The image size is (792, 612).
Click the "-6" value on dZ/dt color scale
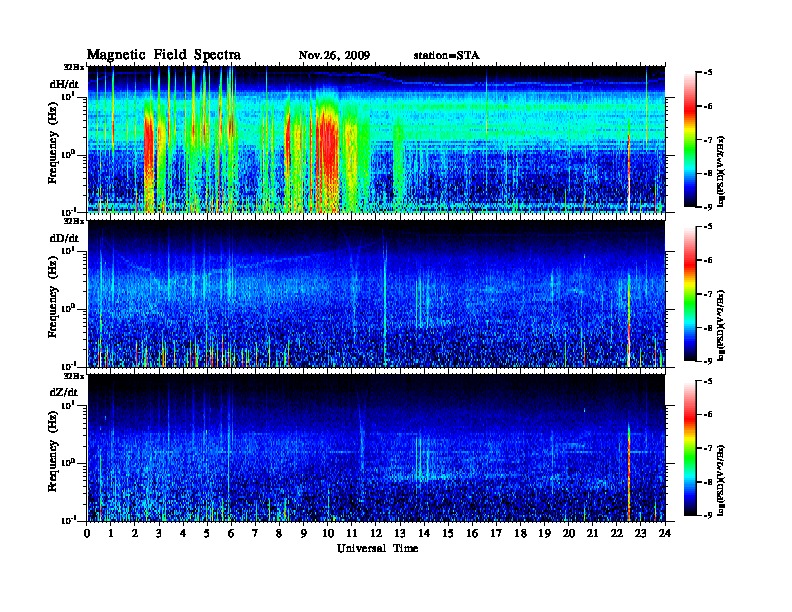coord(708,414)
